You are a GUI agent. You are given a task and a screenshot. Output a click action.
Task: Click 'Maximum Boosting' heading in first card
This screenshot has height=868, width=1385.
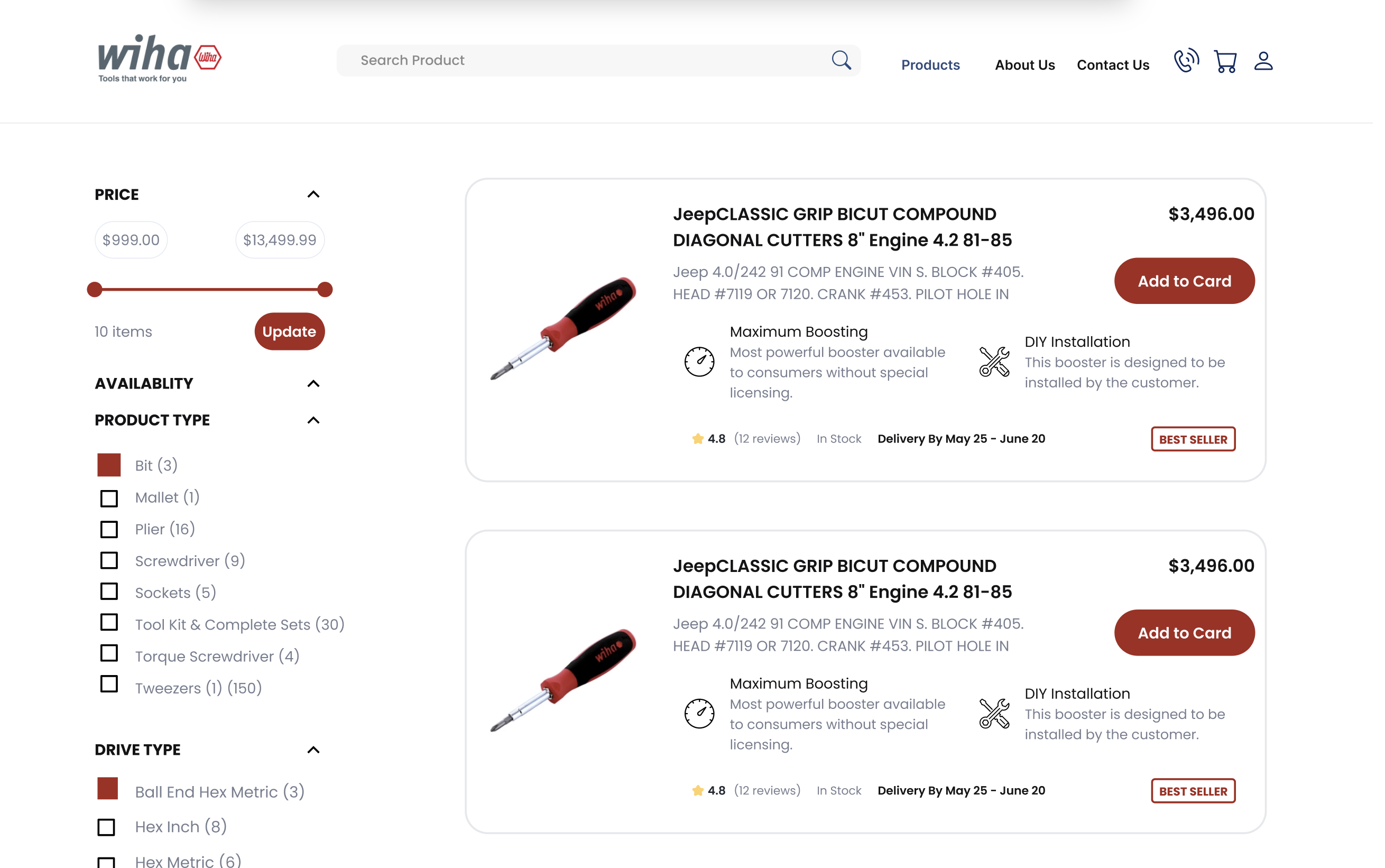[798, 332]
